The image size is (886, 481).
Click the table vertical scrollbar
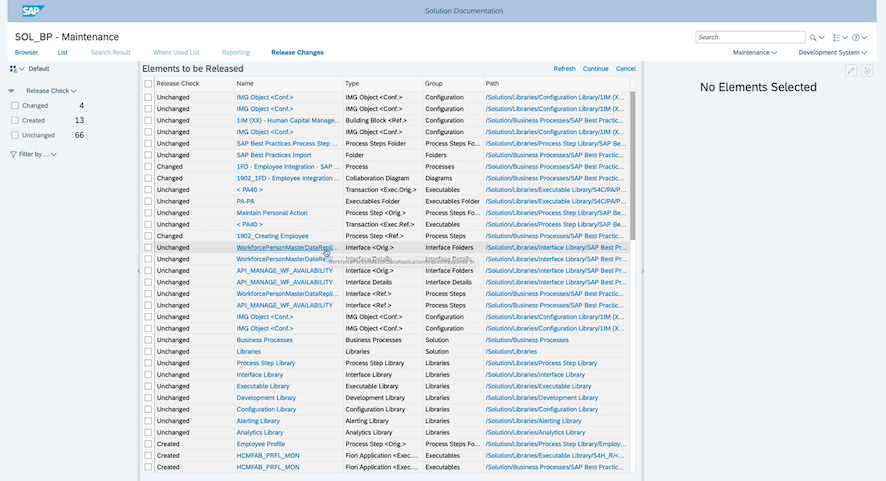pos(633,165)
